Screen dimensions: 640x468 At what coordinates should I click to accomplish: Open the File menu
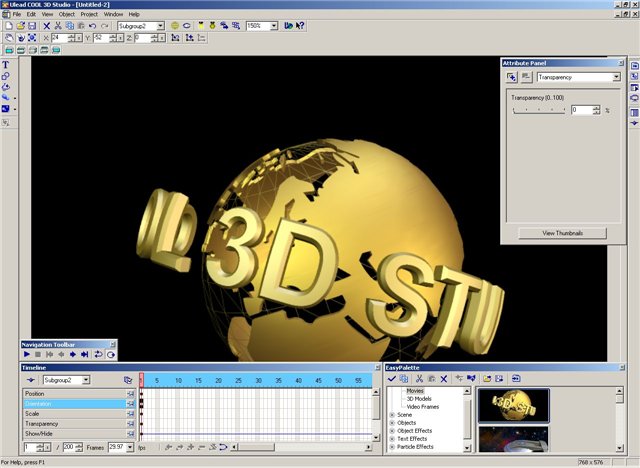coord(17,14)
